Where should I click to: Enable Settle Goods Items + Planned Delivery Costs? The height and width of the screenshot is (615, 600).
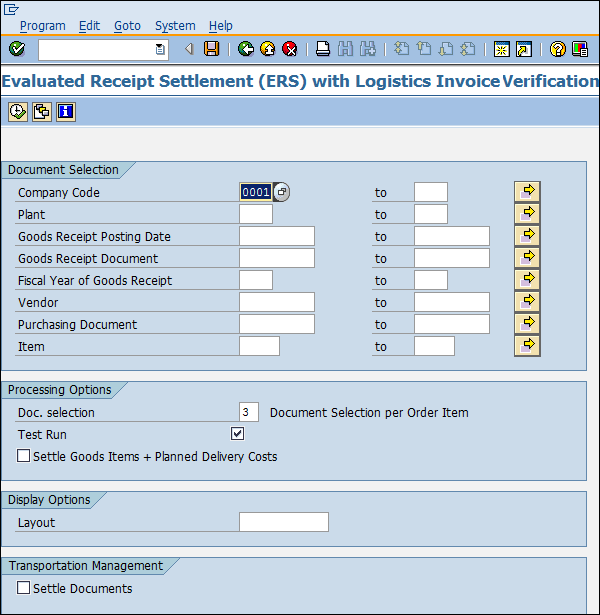(x=23, y=456)
